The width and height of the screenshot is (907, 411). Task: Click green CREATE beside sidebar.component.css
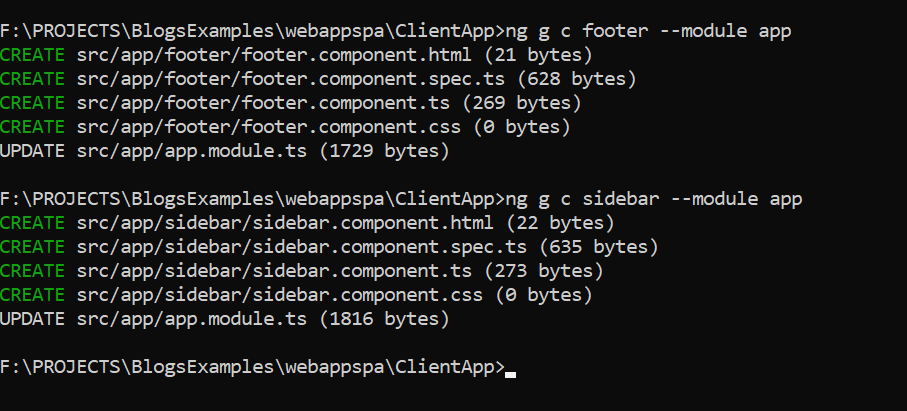(33, 295)
